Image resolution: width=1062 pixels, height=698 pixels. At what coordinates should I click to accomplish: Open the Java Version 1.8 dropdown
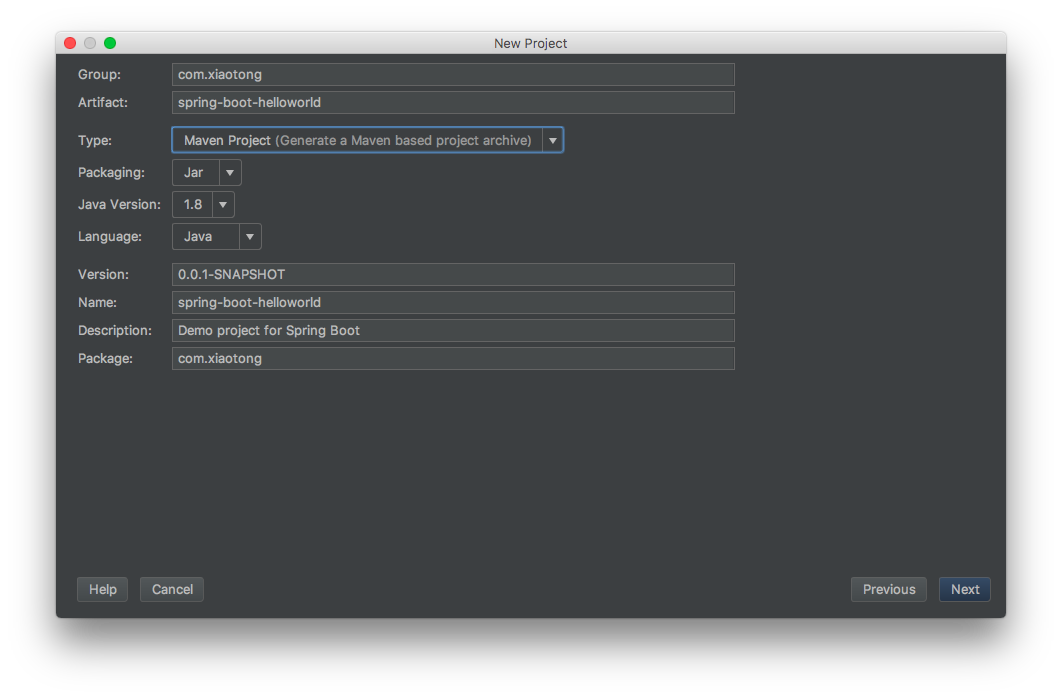click(203, 204)
